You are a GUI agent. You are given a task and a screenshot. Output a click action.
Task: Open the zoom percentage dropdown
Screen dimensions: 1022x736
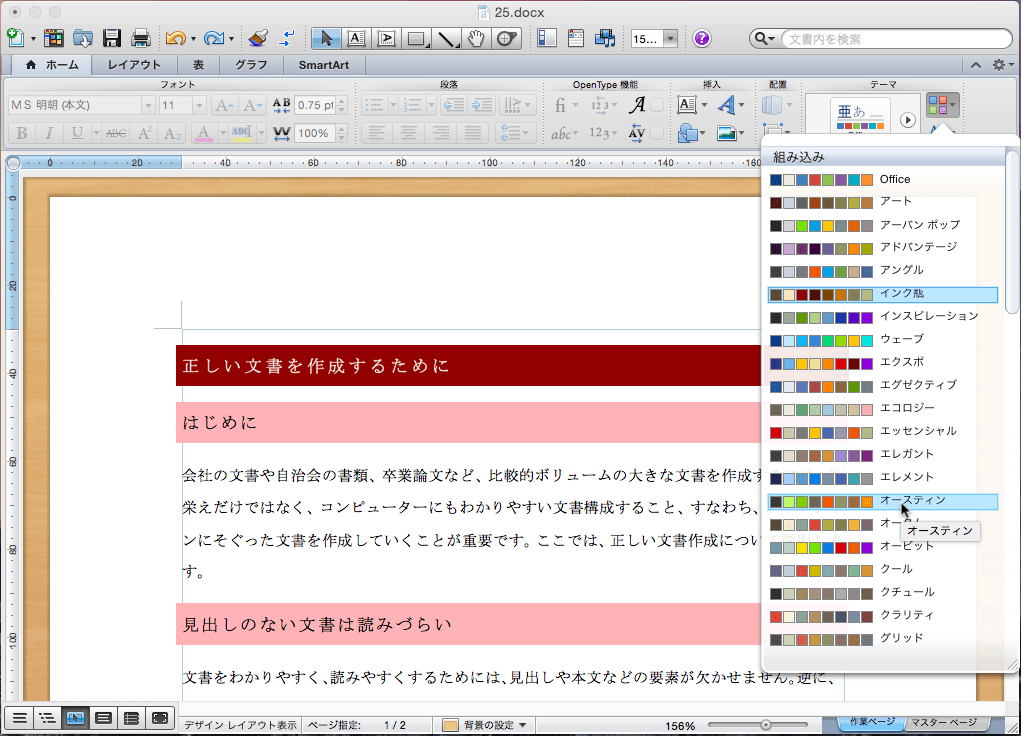pyautogui.click(x=670, y=39)
